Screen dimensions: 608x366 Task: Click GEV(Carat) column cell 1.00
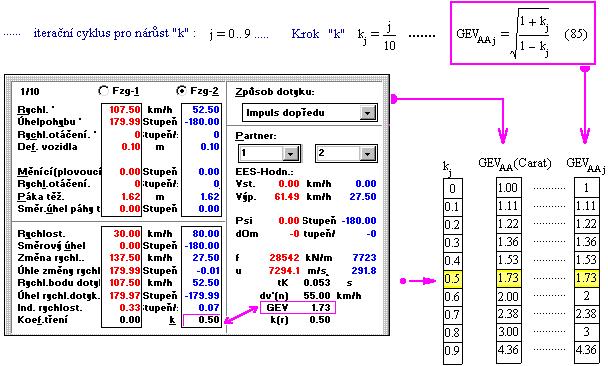(508, 188)
